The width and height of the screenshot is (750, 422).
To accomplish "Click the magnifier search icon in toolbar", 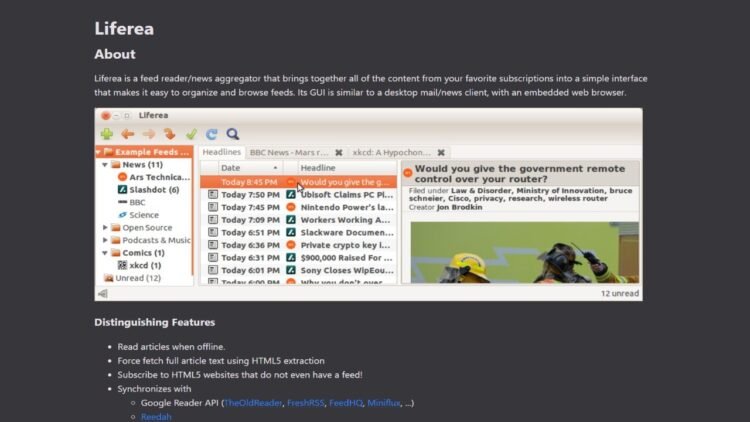I will 233,134.
